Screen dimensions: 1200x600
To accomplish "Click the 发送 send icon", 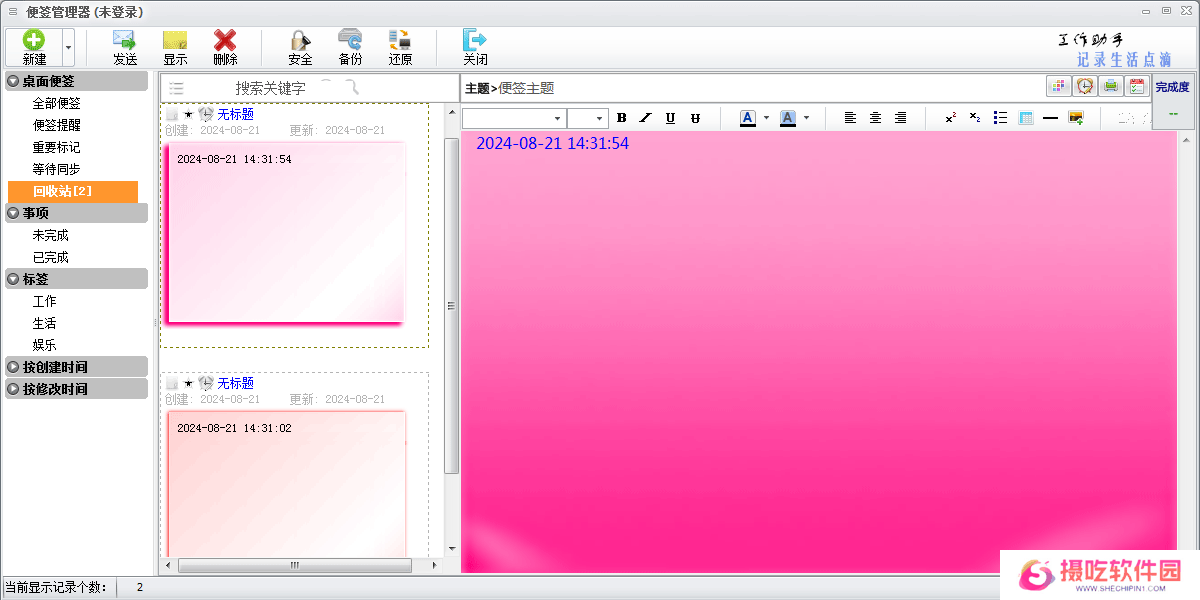I will click(124, 40).
